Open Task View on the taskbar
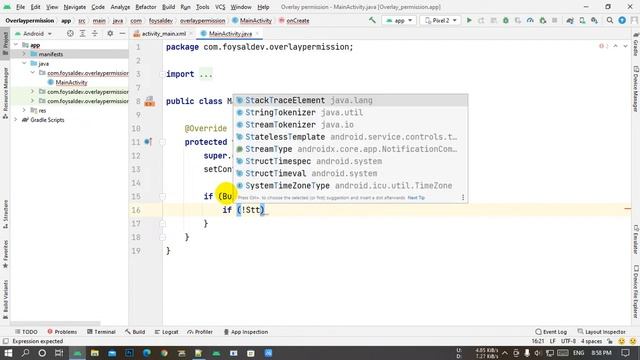This screenshot has width=640, height=360. 59,353
